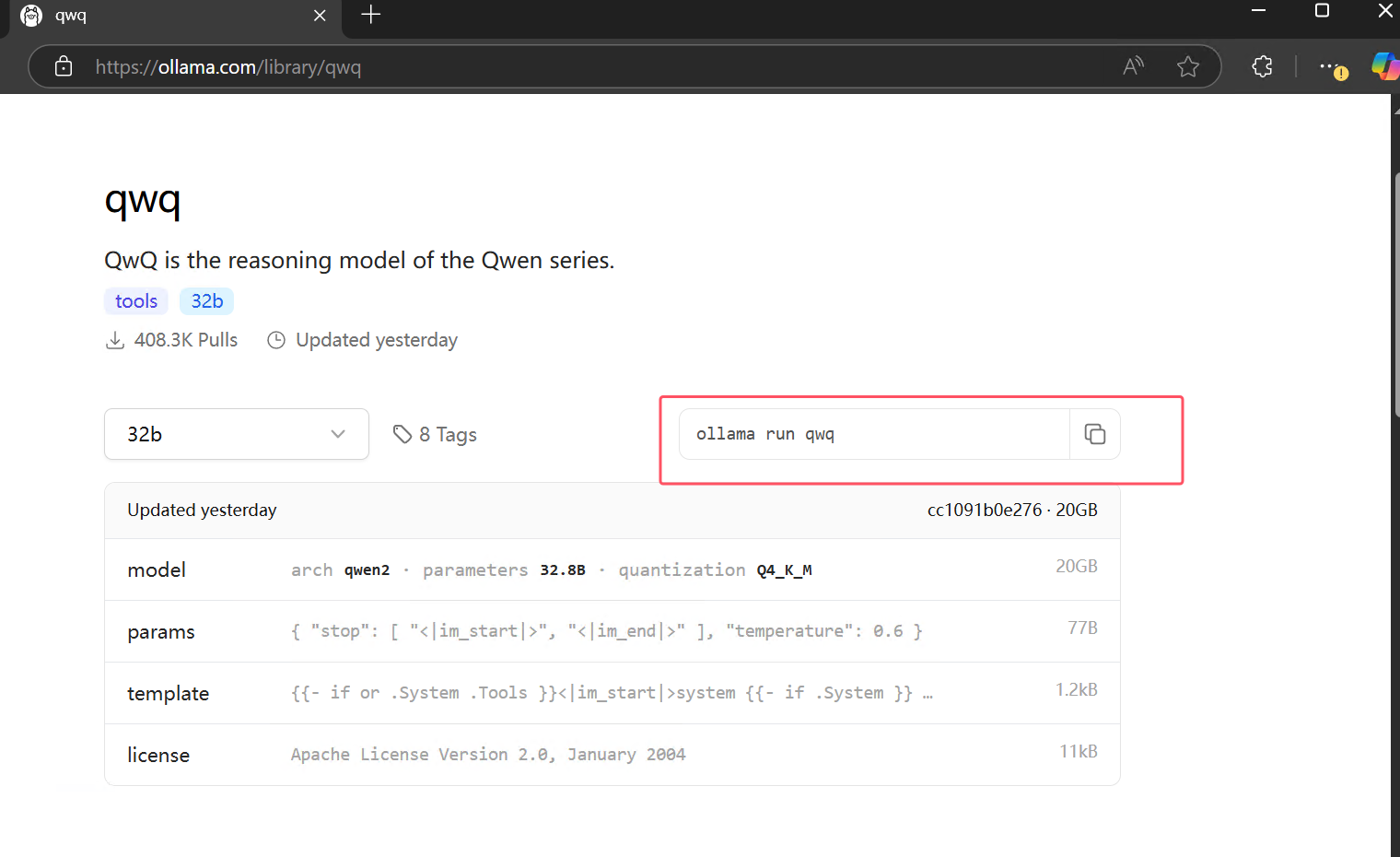Open the Copilot sidebar
This screenshot has height=857, width=1400.
pyautogui.click(x=1384, y=66)
